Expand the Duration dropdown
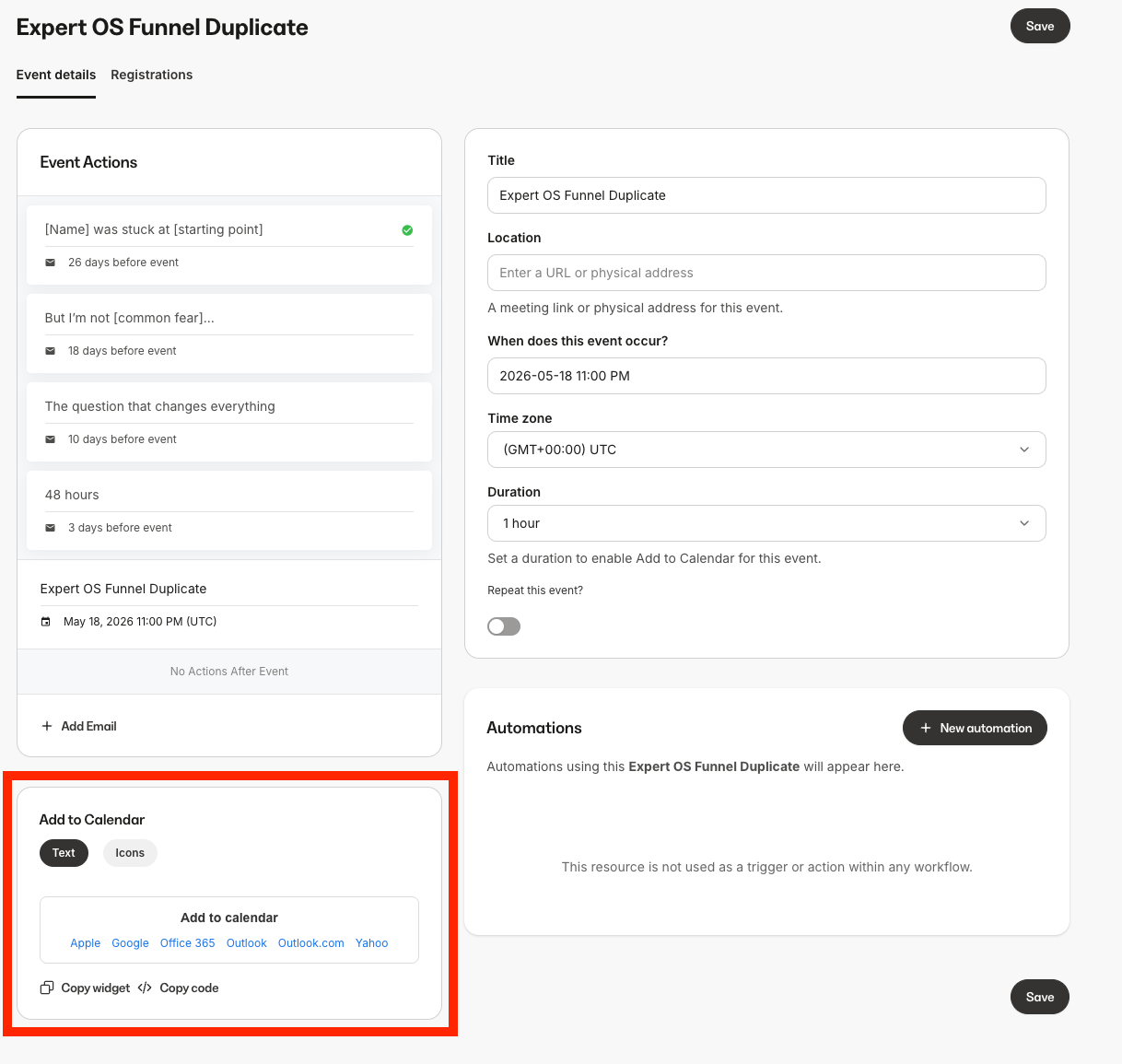This screenshot has height=1064, width=1122. tap(766, 523)
